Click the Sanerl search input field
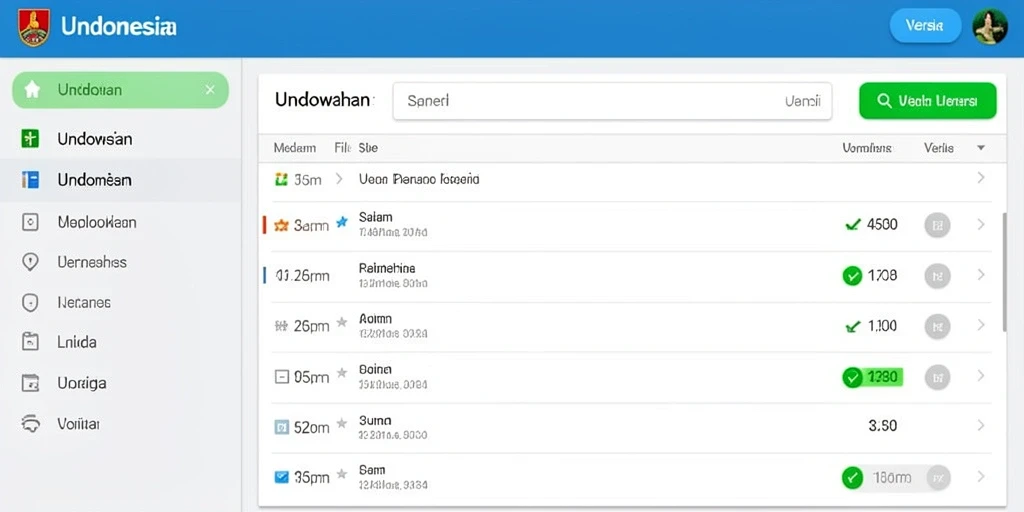The image size is (1024, 512). (612, 101)
